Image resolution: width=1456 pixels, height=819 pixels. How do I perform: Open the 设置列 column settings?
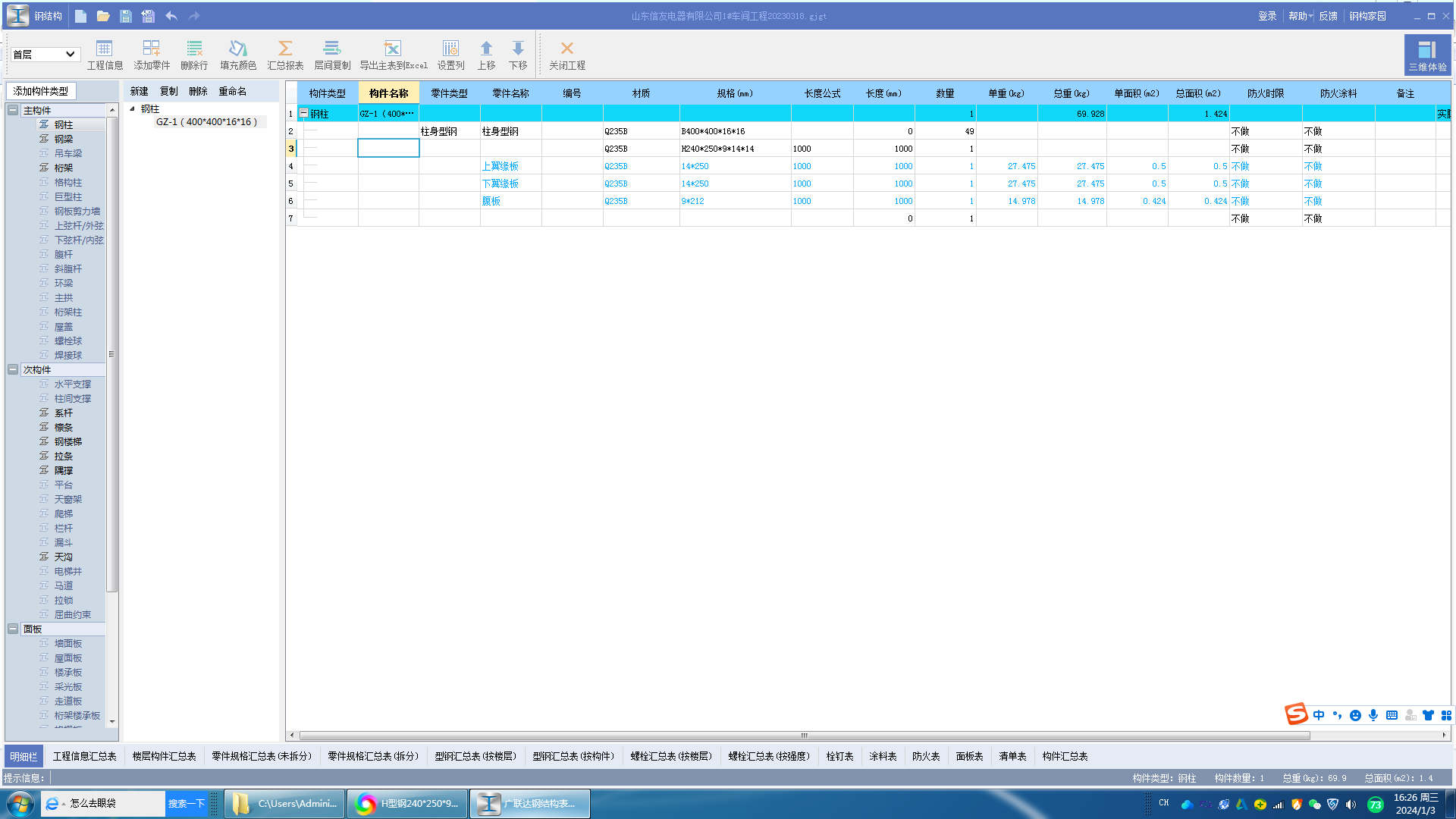tap(450, 55)
